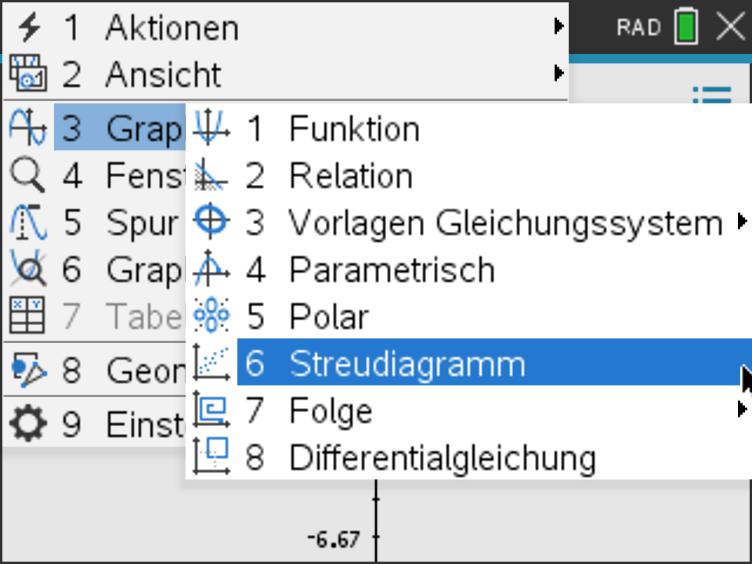The image size is (752, 564).
Task: Click the Relation graph type icon
Action: pos(212,175)
